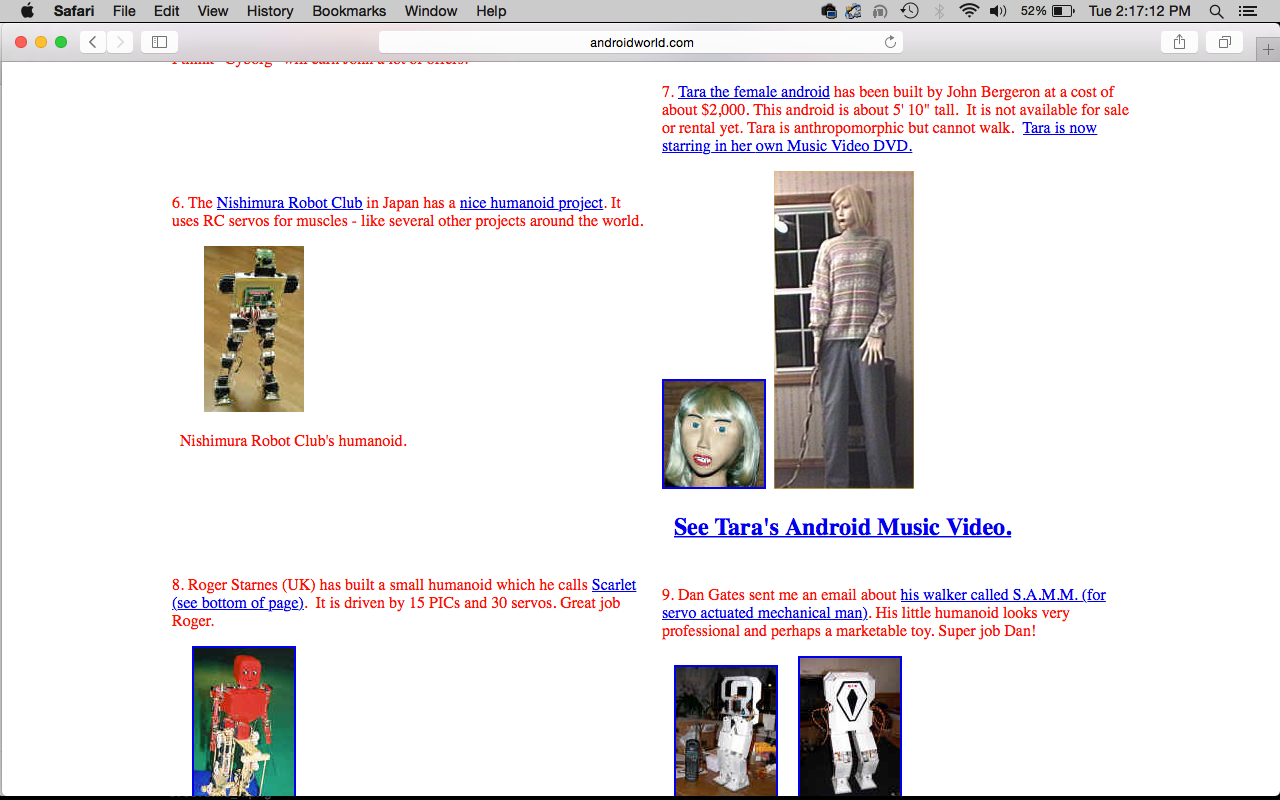Click 'See Tara's Android Music Video.' link
The image size is (1280, 800).
[843, 527]
